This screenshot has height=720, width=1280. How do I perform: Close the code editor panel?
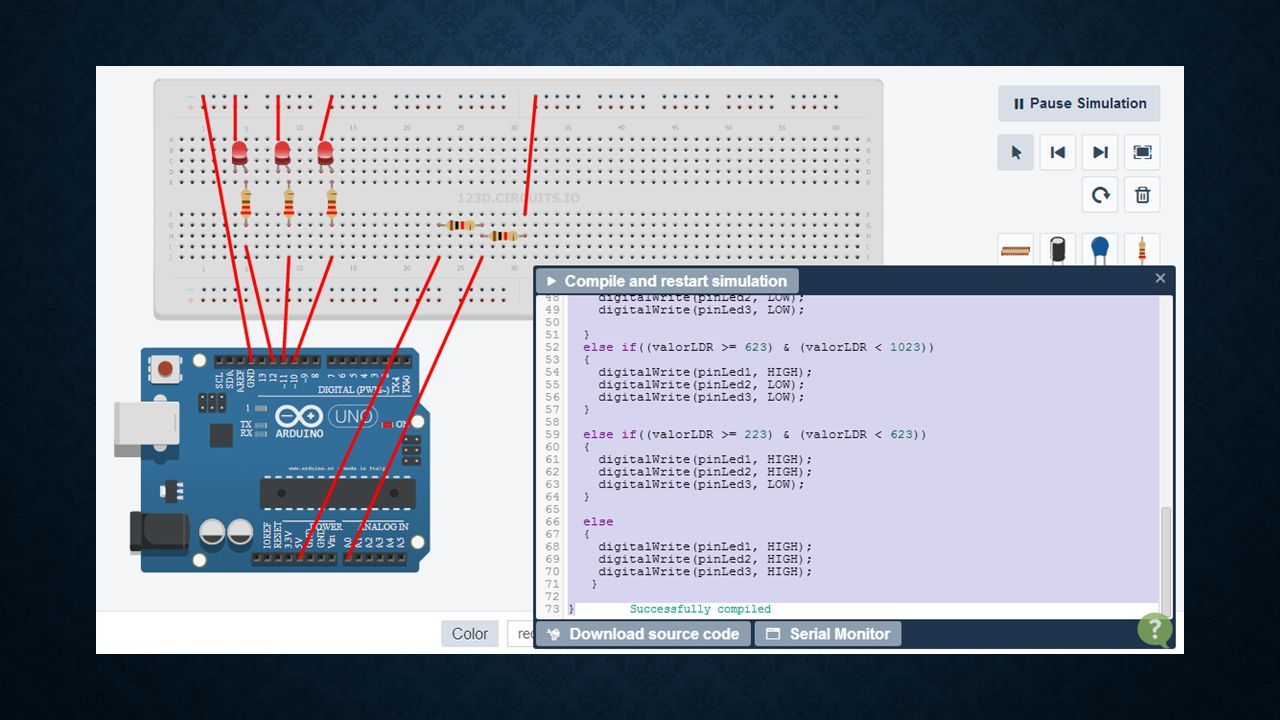coord(1160,278)
